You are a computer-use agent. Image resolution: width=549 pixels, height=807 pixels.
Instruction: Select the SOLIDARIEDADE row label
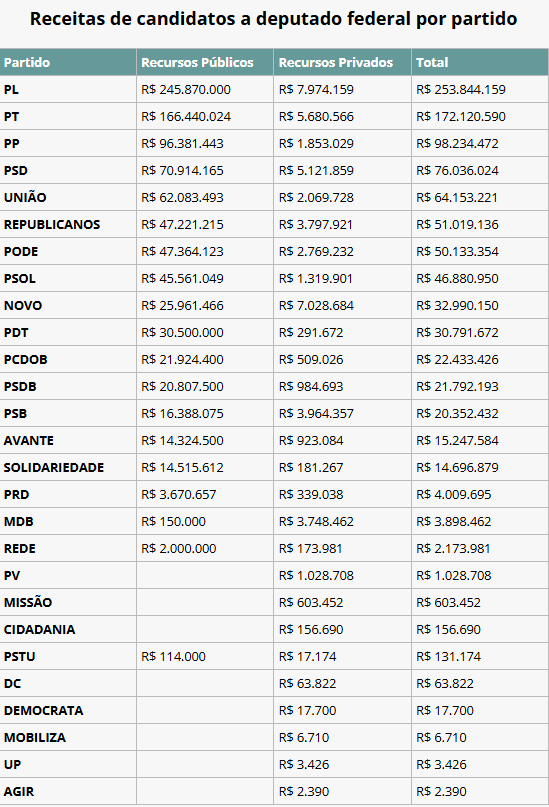[54, 467]
